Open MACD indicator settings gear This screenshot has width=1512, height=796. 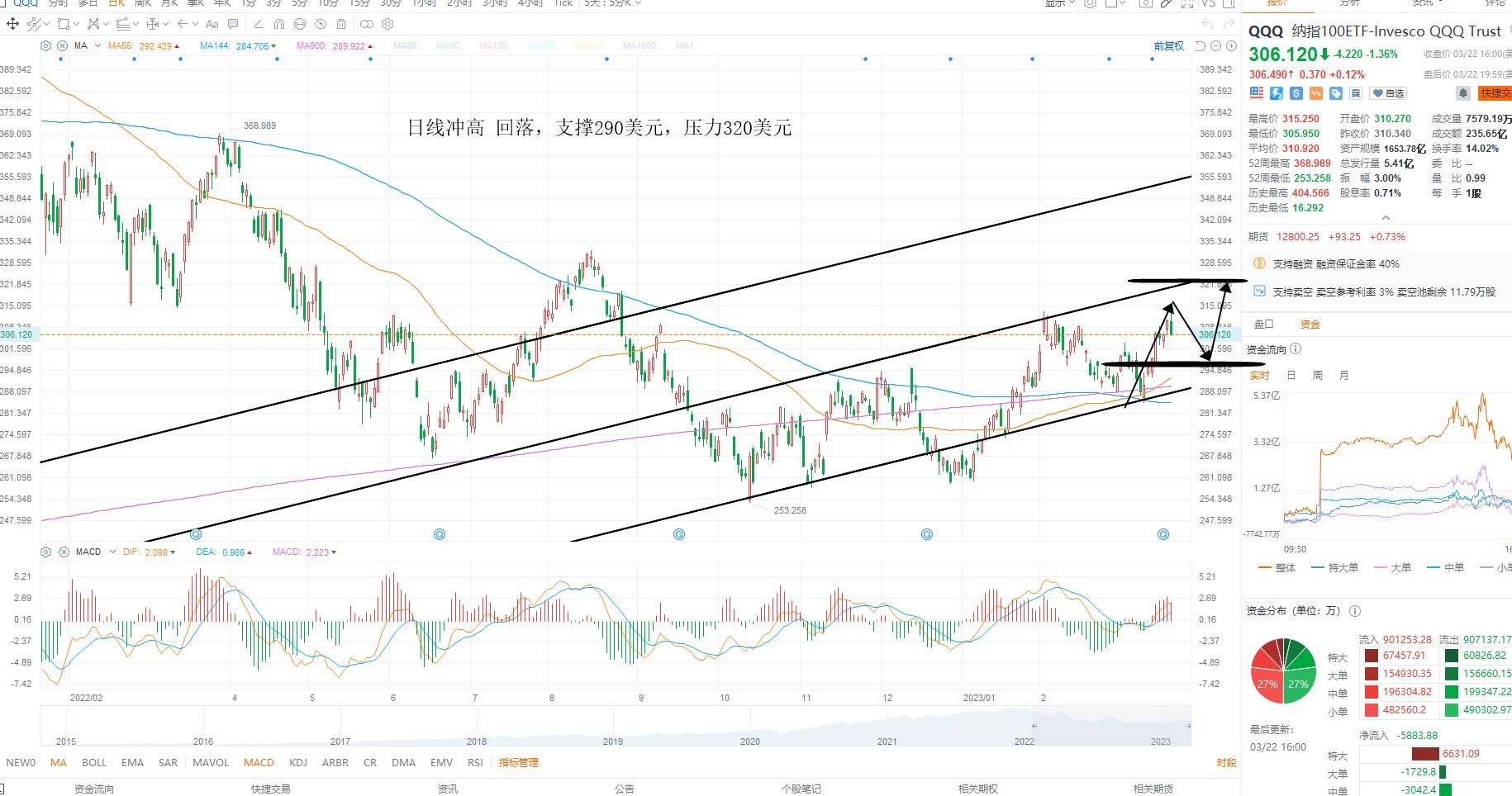pyautogui.click(x=46, y=552)
